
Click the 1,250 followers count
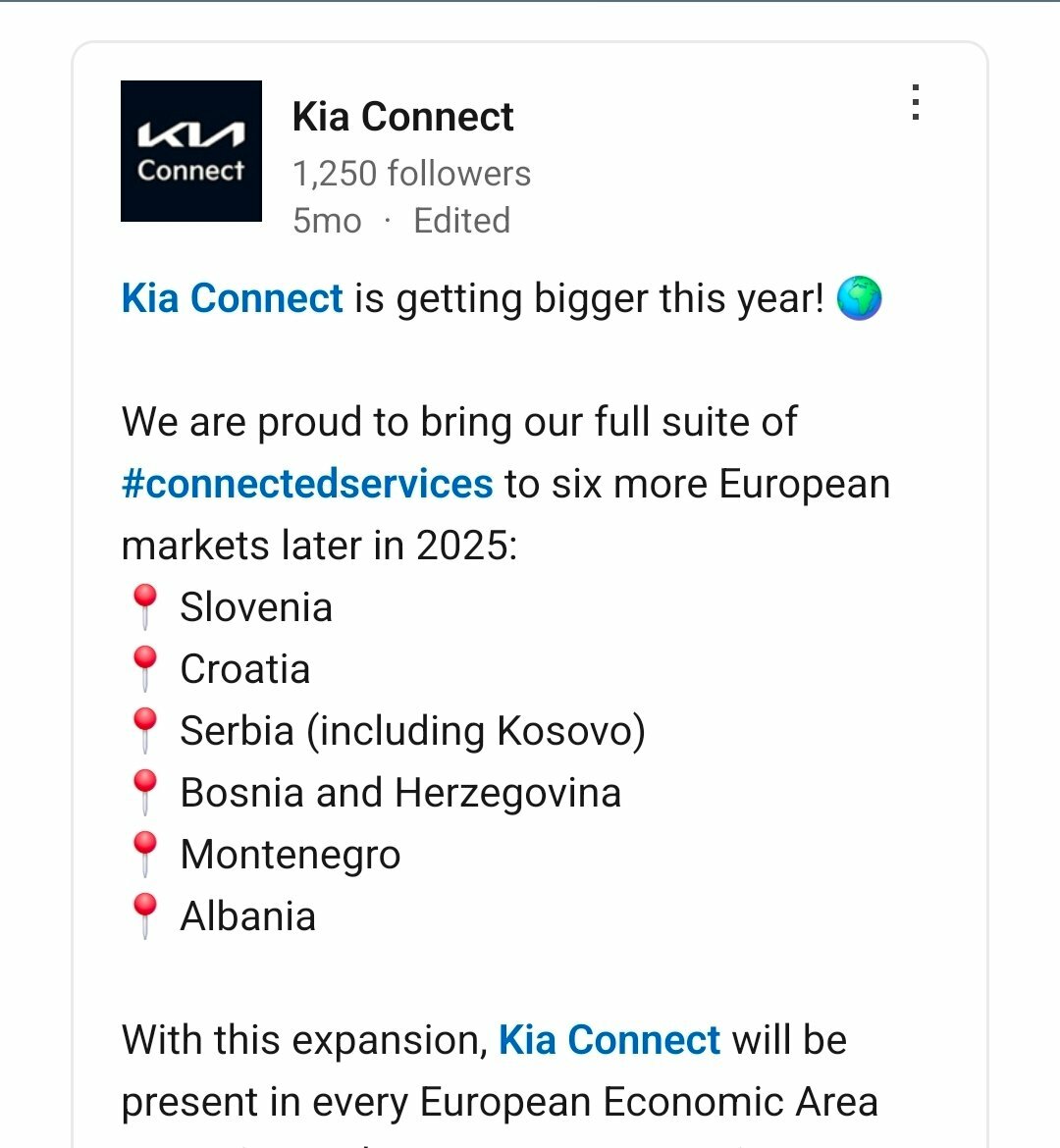[x=411, y=174]
